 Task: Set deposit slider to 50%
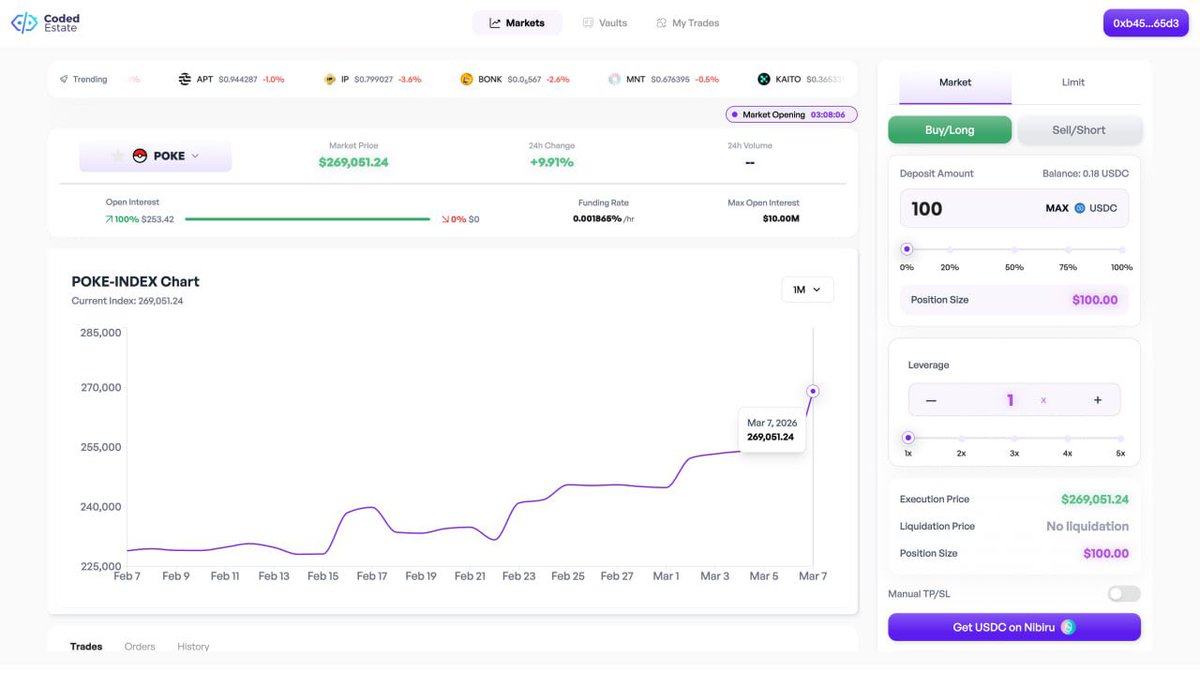1014,249
